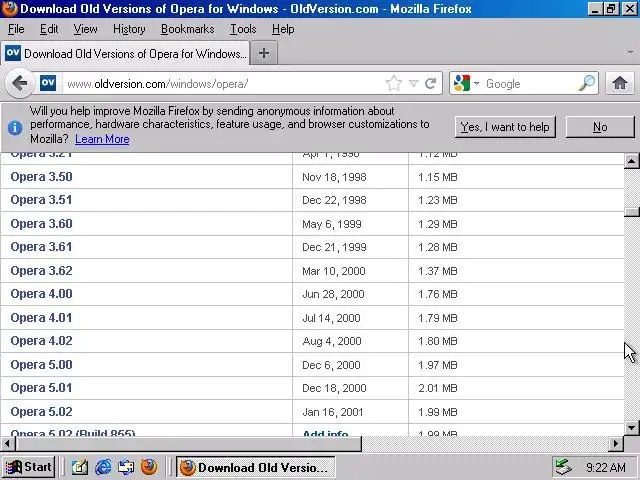Image resolution: width=640 pixels, height=480 pixels.
Task: Open the Tools menu
Action: pos(243,29)
